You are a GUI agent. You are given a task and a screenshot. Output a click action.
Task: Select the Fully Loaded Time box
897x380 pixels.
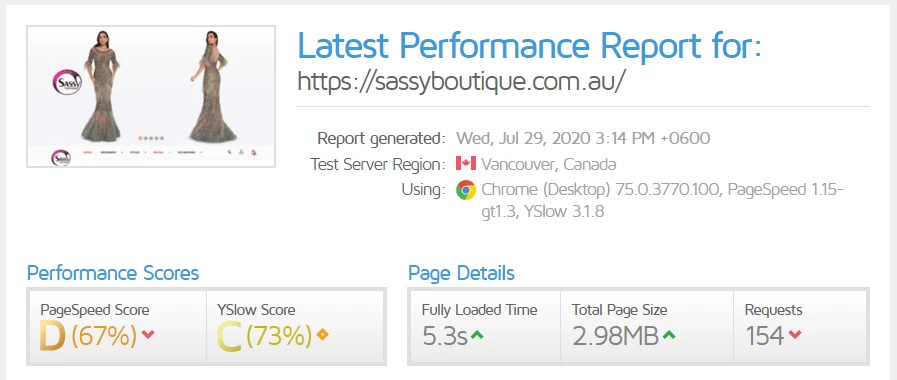(485, 327)
